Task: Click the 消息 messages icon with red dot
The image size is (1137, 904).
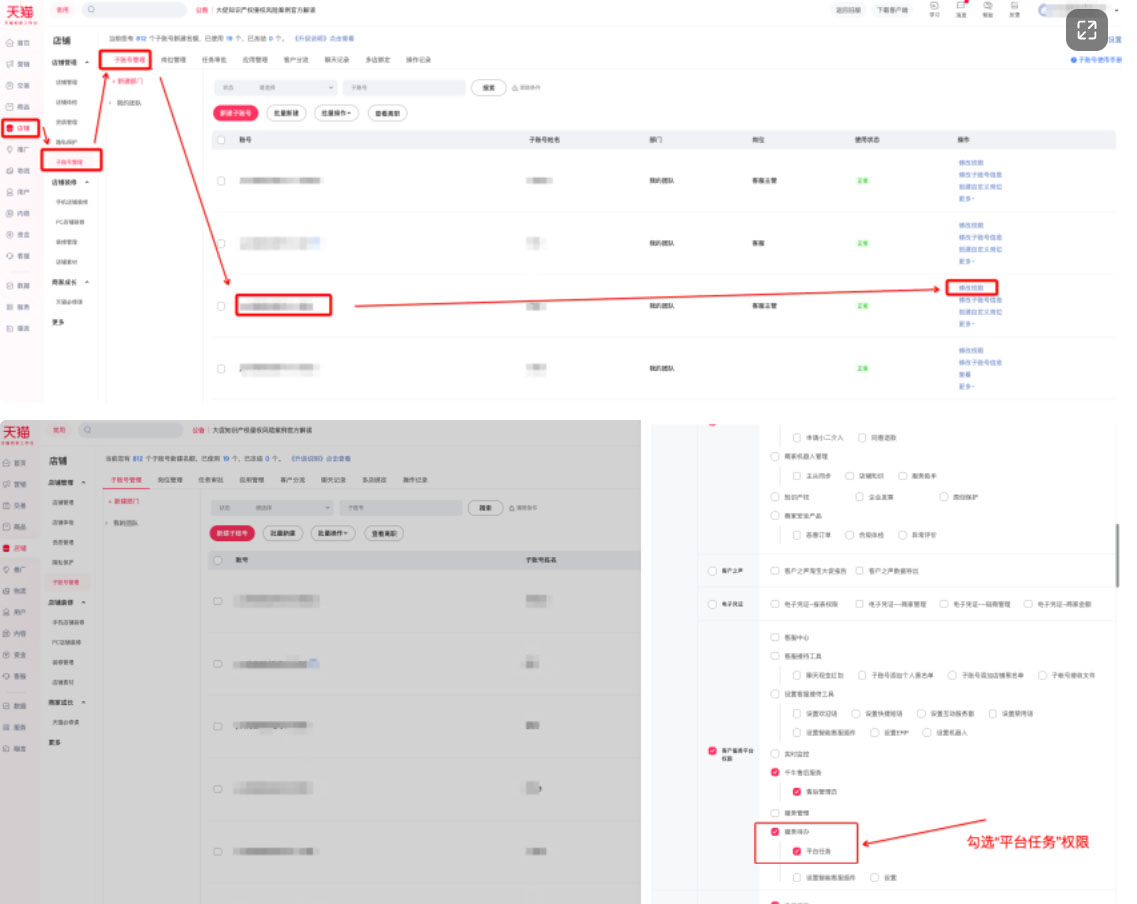Action: 961,9
